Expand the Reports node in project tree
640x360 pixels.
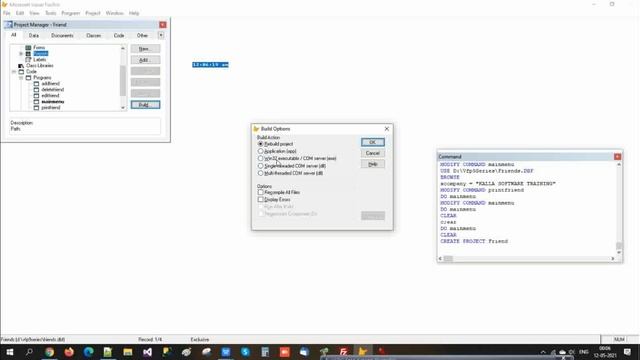[x=21, y=53]
